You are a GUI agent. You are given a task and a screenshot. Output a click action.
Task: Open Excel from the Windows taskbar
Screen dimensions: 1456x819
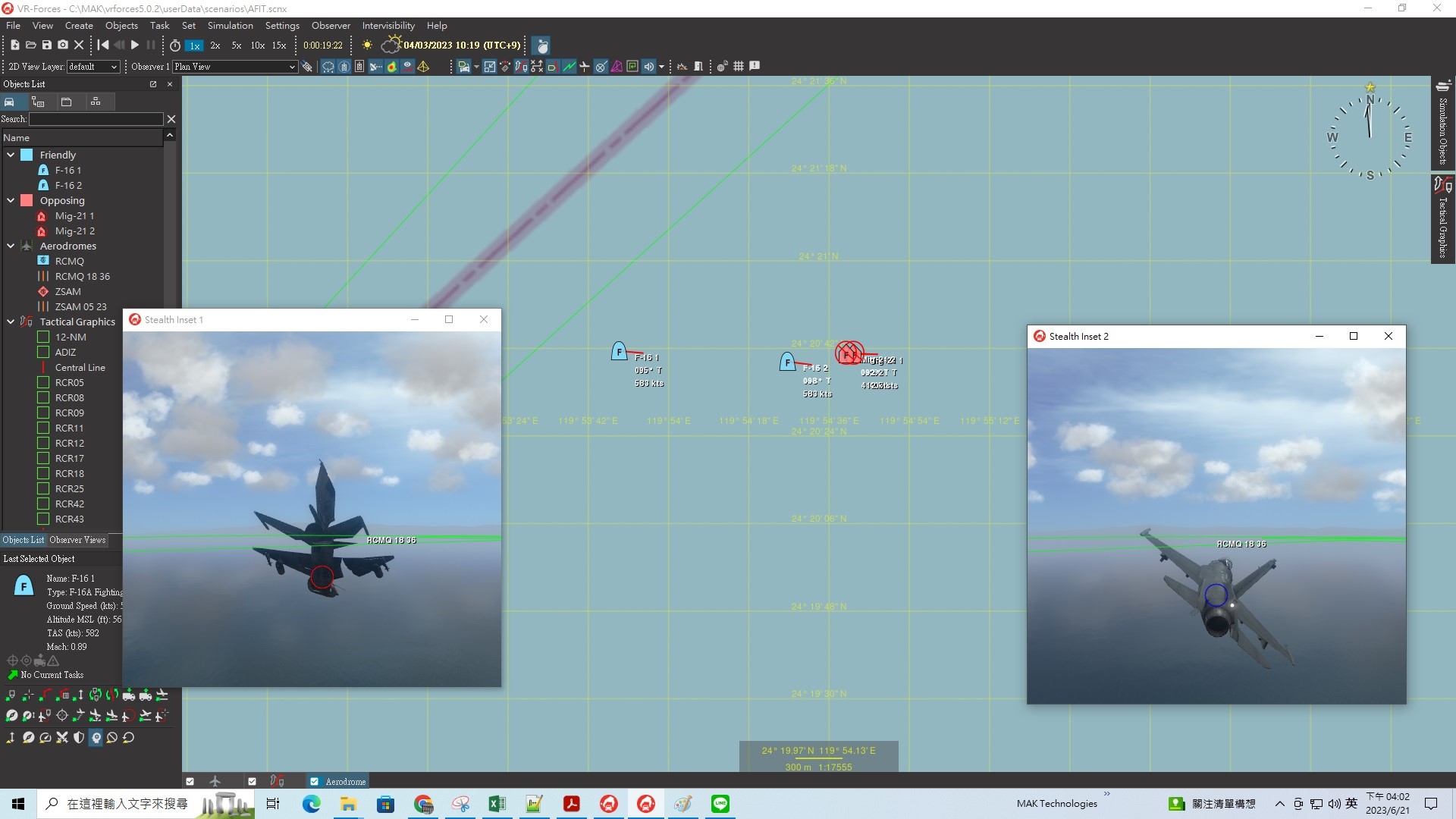coord(497,804)
